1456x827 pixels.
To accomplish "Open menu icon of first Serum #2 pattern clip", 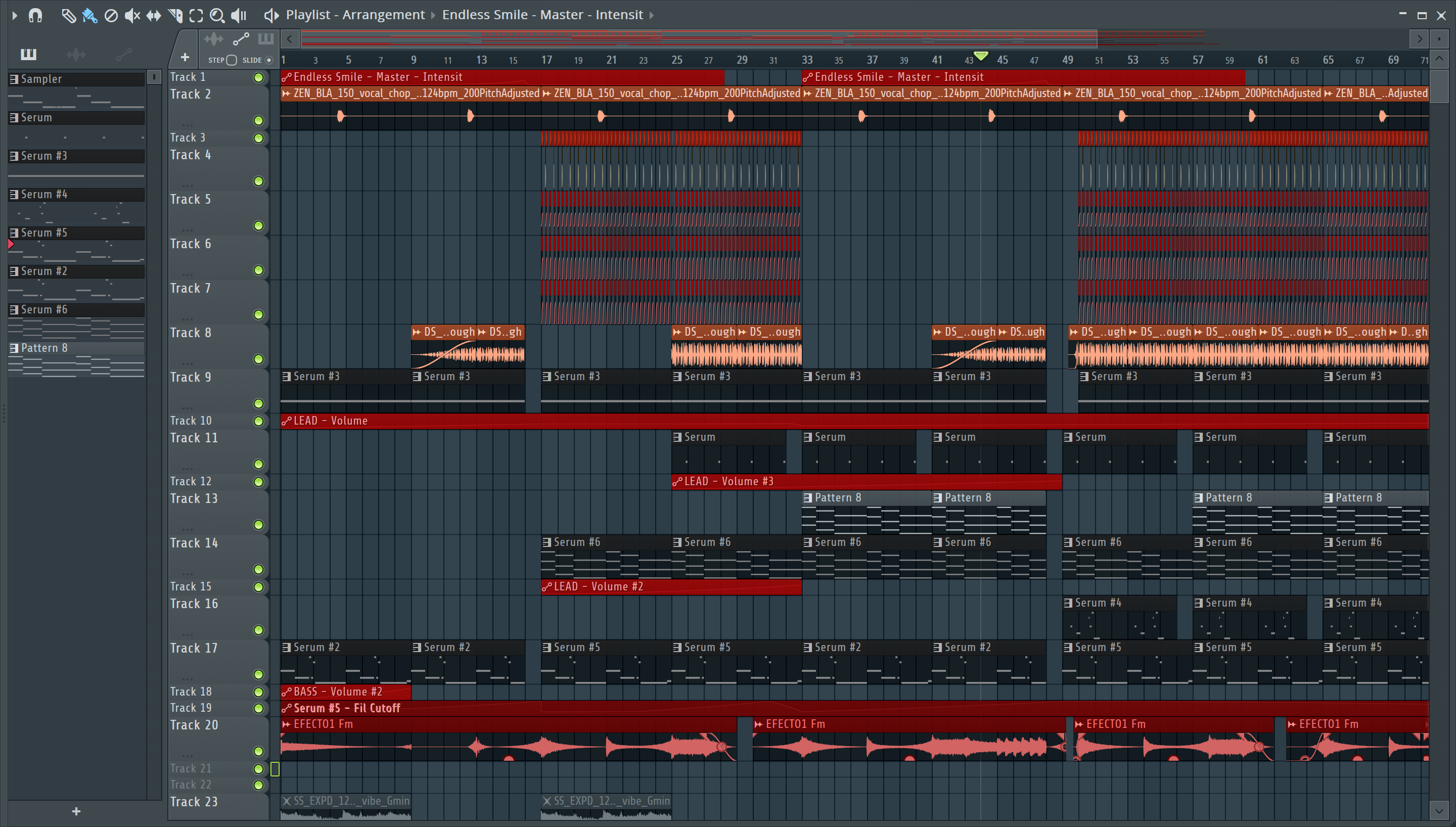I will click(x=287, y=648).
